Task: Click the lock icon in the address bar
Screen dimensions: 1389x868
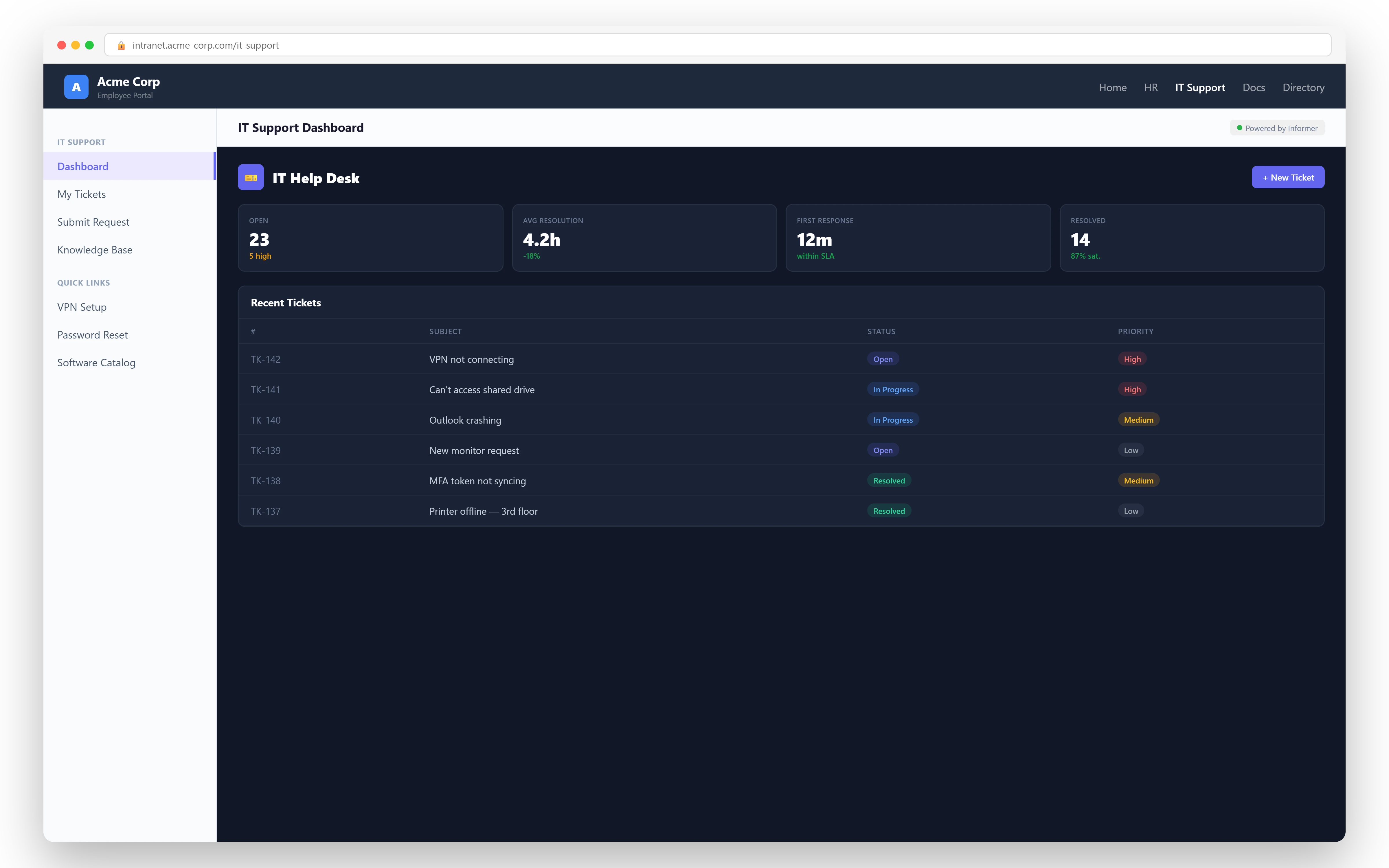Action: point(121,45)
